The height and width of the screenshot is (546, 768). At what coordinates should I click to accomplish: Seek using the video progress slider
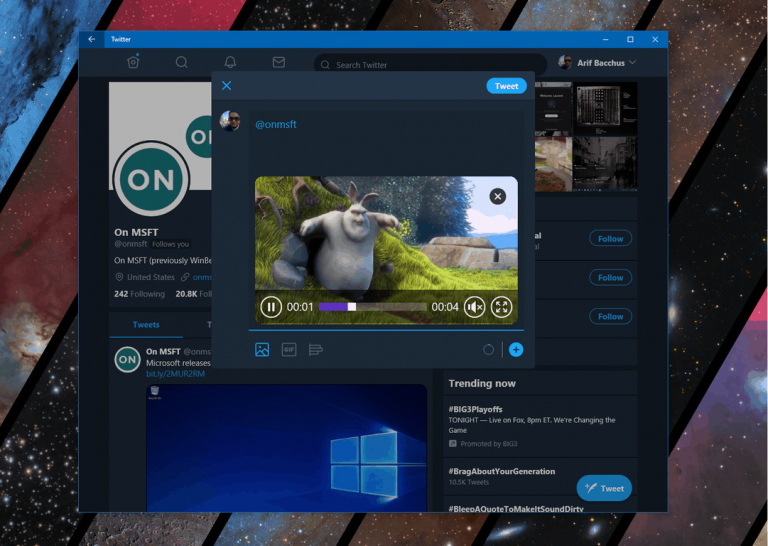372,307
